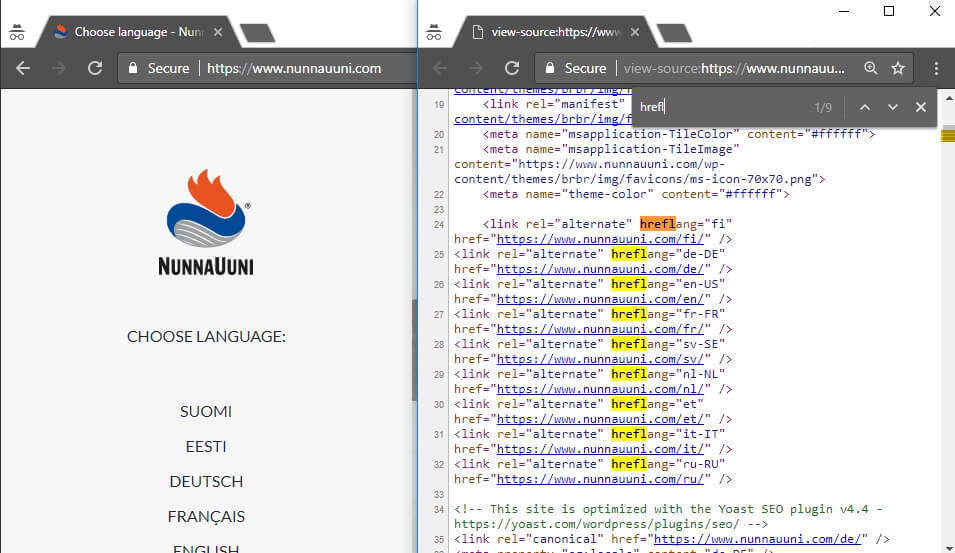The width and height of the screenshot is (955, 553).
Task: Click the Yoast SEO plugin comment line
Action: pos(668,516)
